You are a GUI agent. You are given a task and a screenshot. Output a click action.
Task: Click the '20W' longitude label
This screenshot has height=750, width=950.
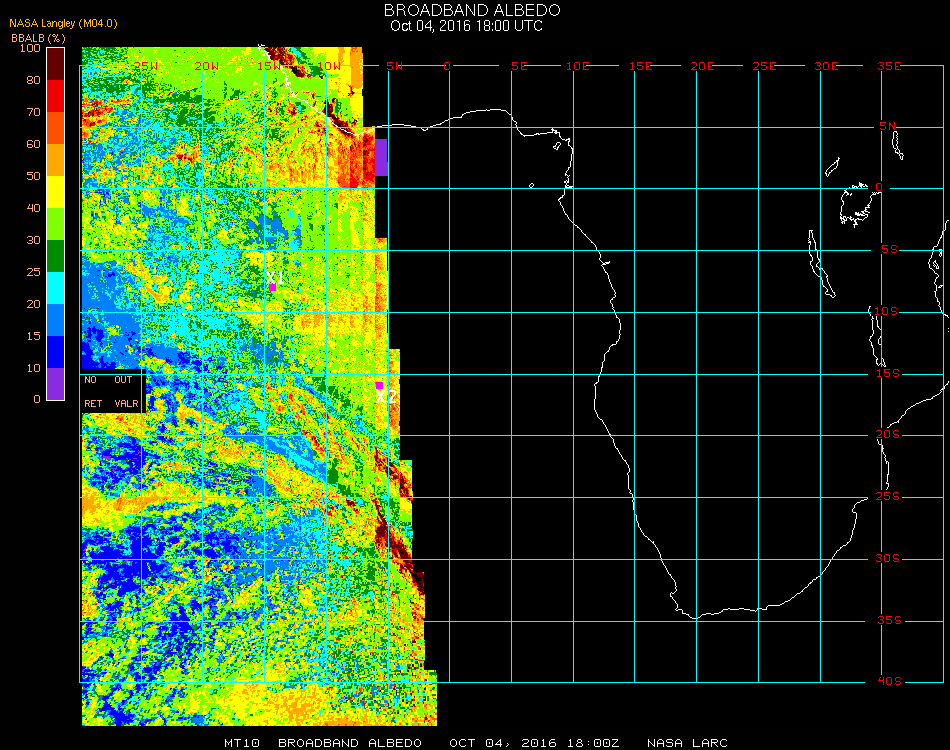point(207,66)
